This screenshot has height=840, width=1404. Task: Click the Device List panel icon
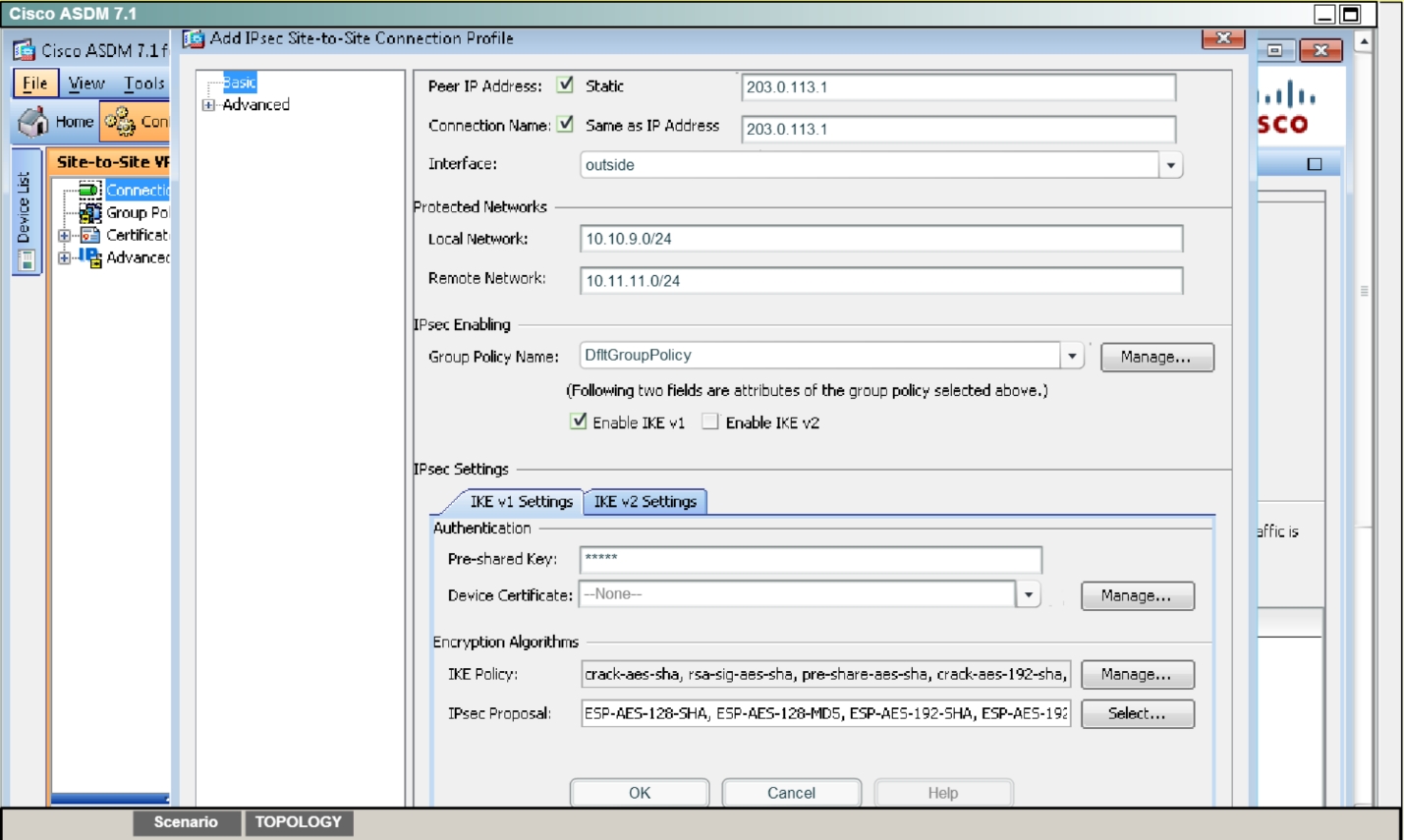pyautogui.click(x=27, y=260)
